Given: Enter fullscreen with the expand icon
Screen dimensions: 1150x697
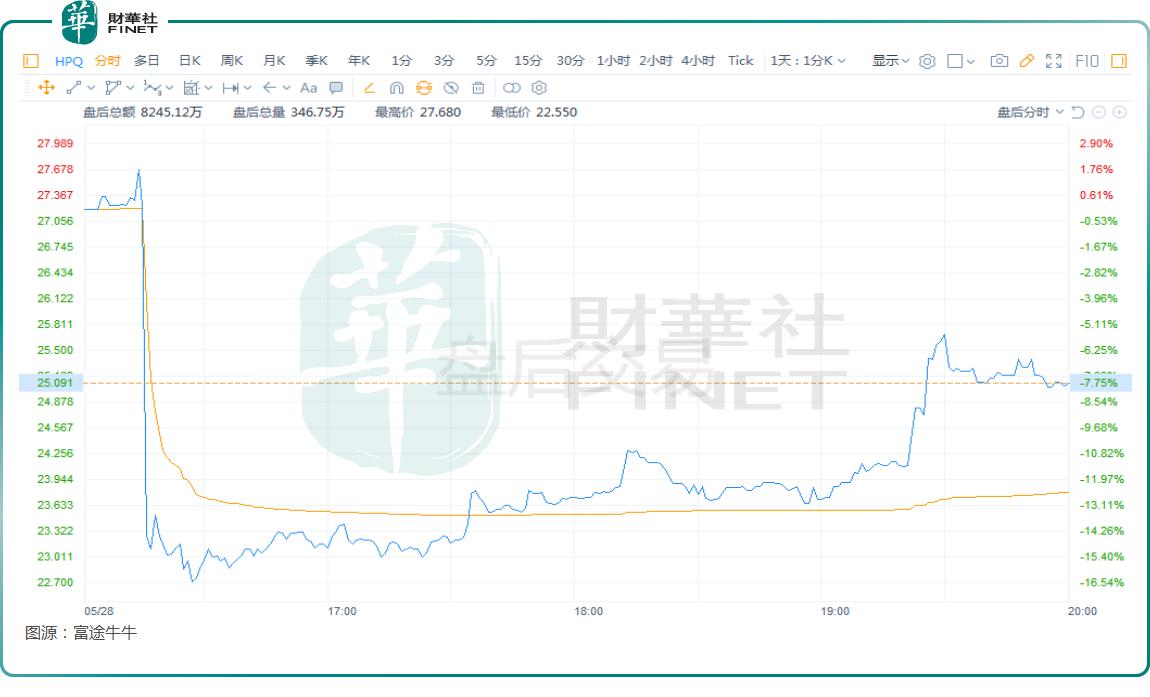Looking at the screenshot, I should tap(1054, 61).
